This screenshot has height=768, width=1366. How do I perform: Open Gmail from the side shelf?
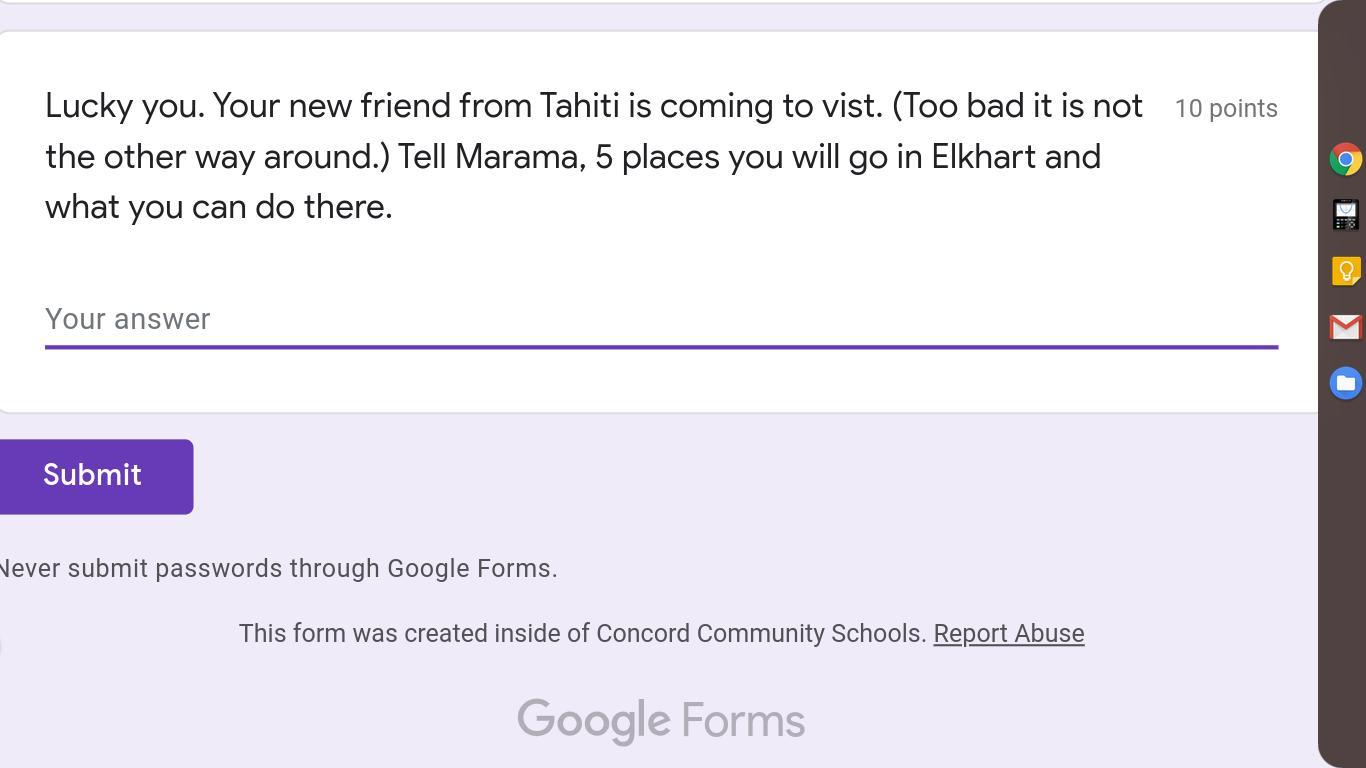(x=1345, y=327)
